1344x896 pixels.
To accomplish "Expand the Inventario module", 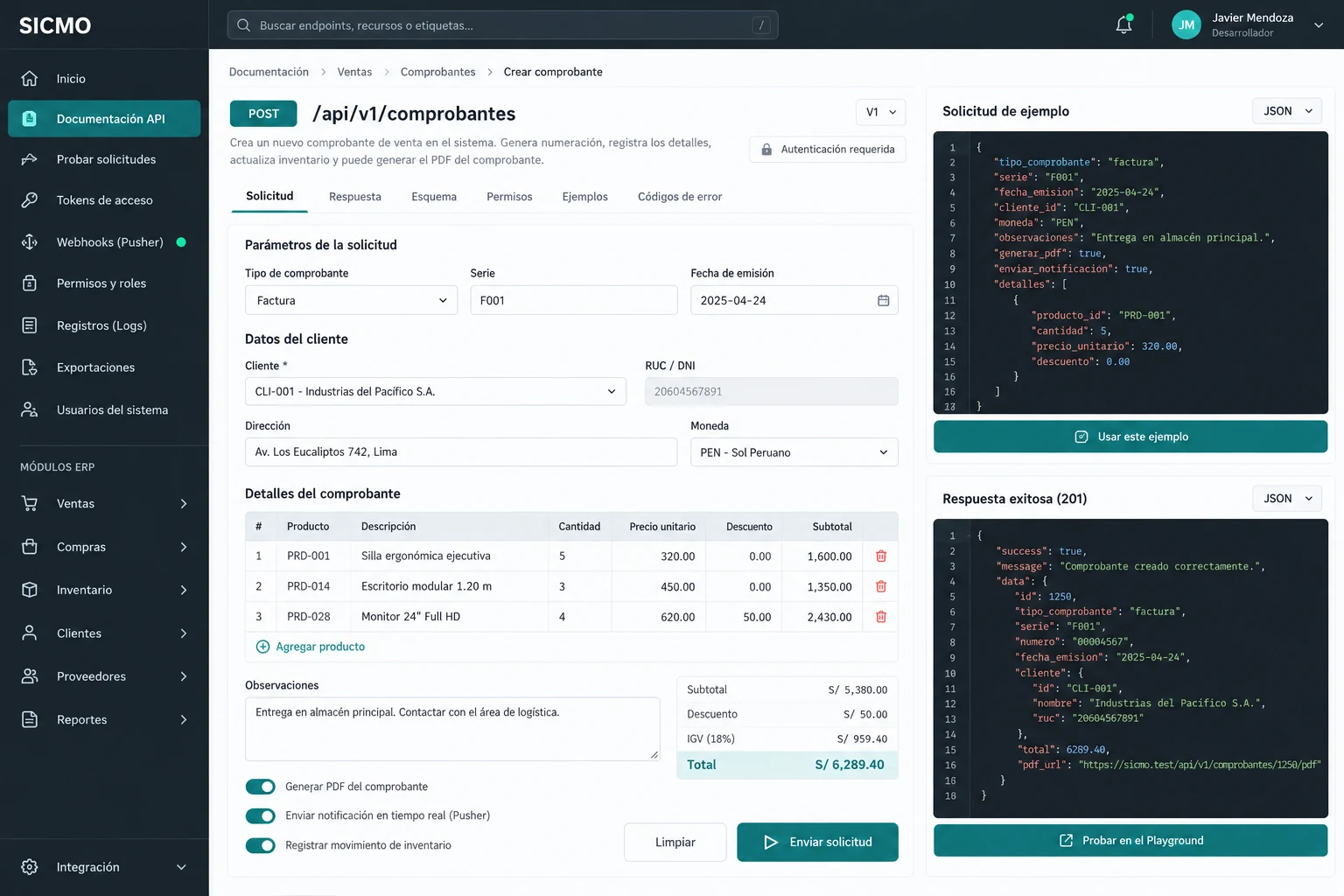I will click(x=104, y=590).
